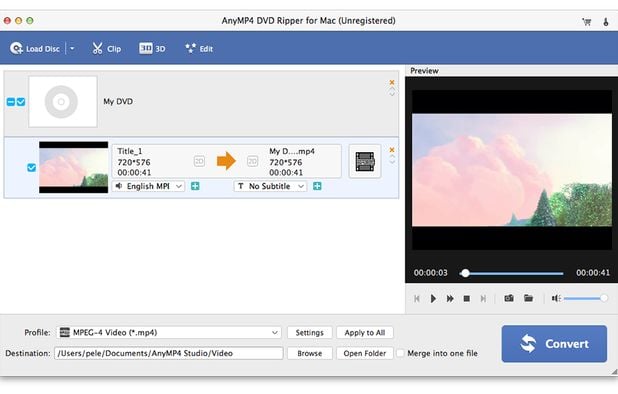
Task: Click the Title_1 source name
Action: tap(130, 151)
